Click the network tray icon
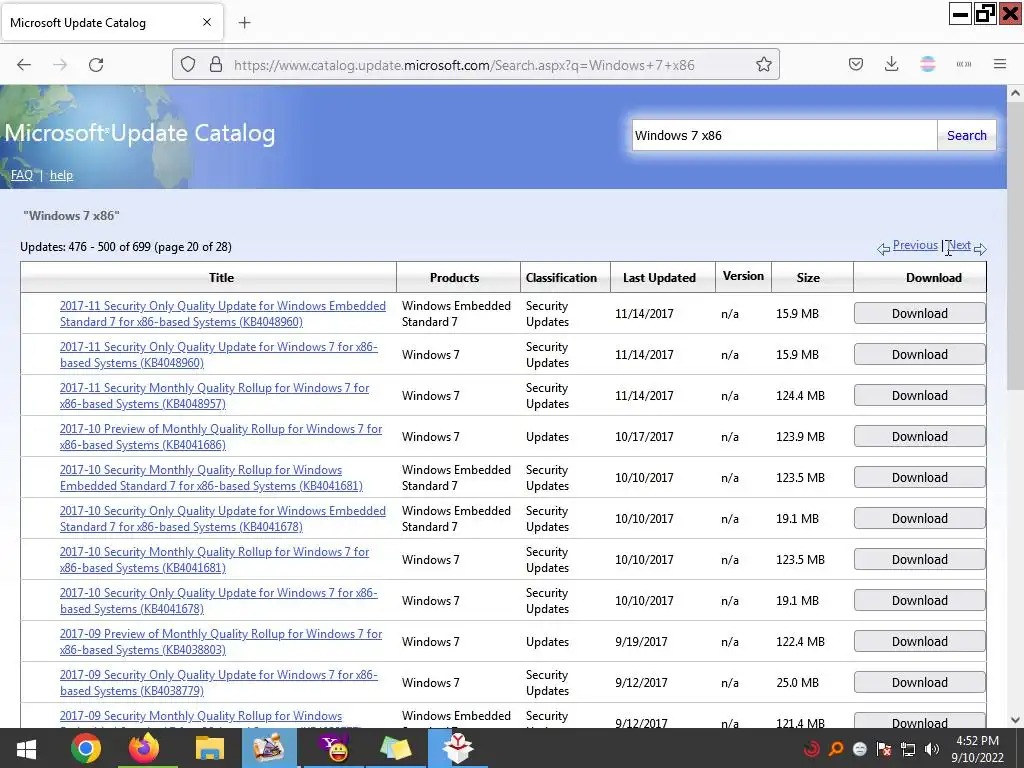This screenshot has height=768, width=1024. click(908, 749)
